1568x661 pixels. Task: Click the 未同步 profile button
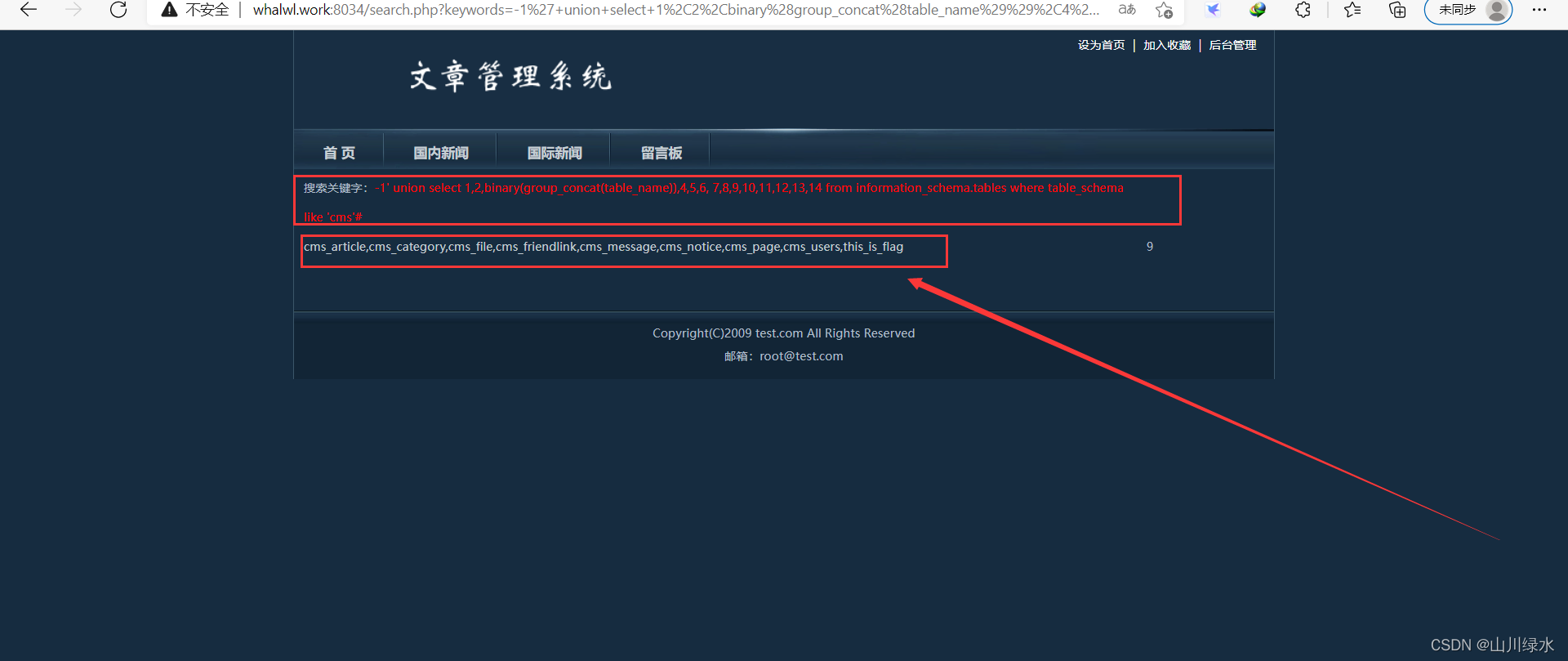(1468, 10)
